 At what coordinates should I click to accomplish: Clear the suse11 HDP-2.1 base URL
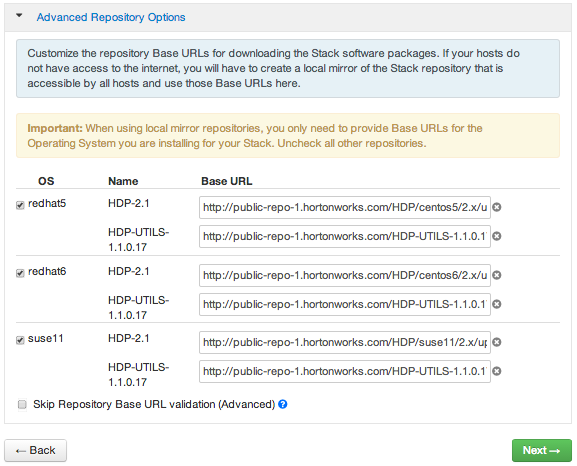pyautogui.click(x=497, y=342)
